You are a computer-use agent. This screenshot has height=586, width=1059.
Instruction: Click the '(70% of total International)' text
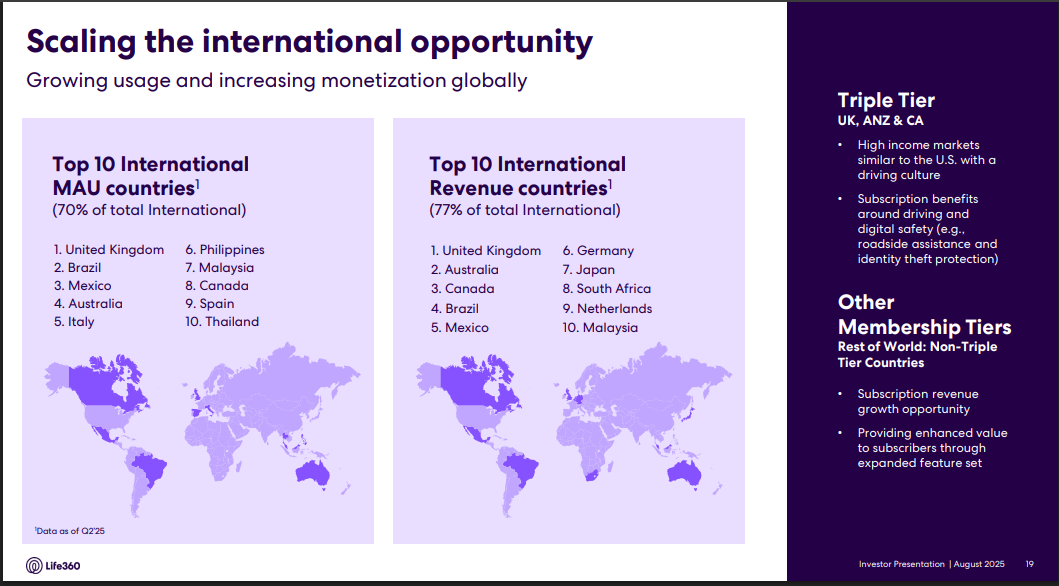[149, 210]
